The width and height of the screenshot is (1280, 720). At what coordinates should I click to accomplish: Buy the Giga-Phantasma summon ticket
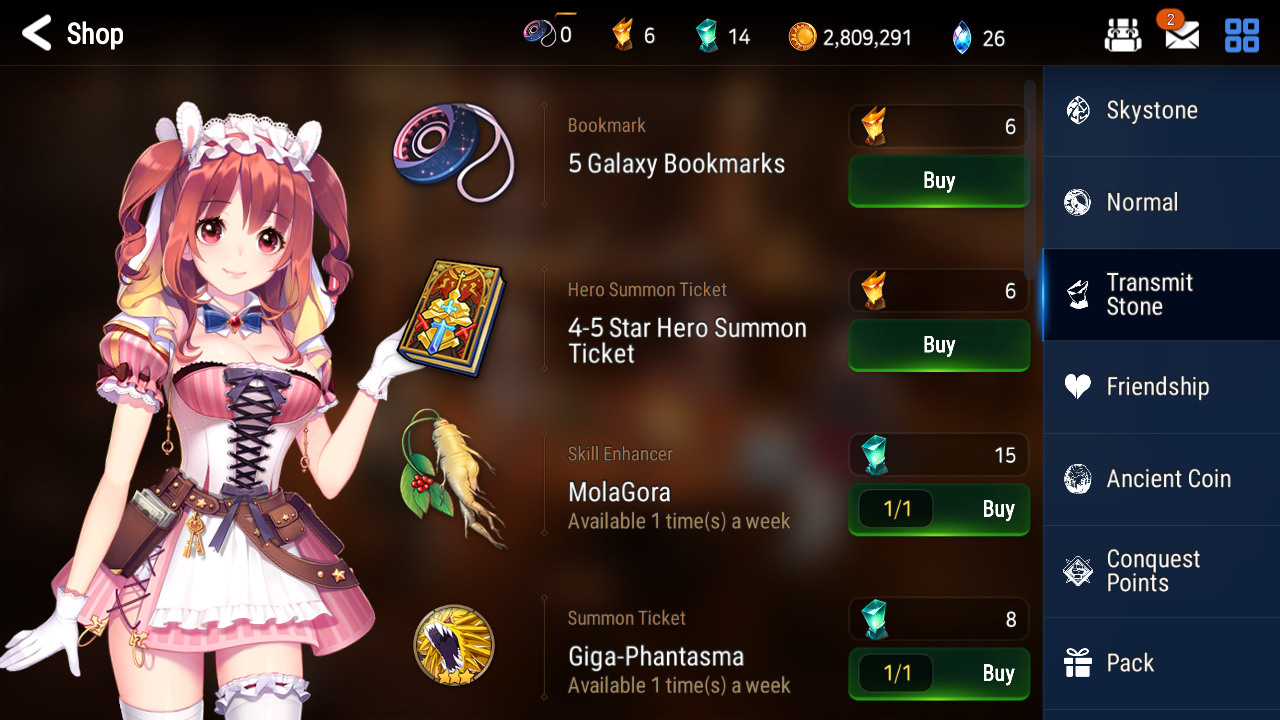pos(939,673)
